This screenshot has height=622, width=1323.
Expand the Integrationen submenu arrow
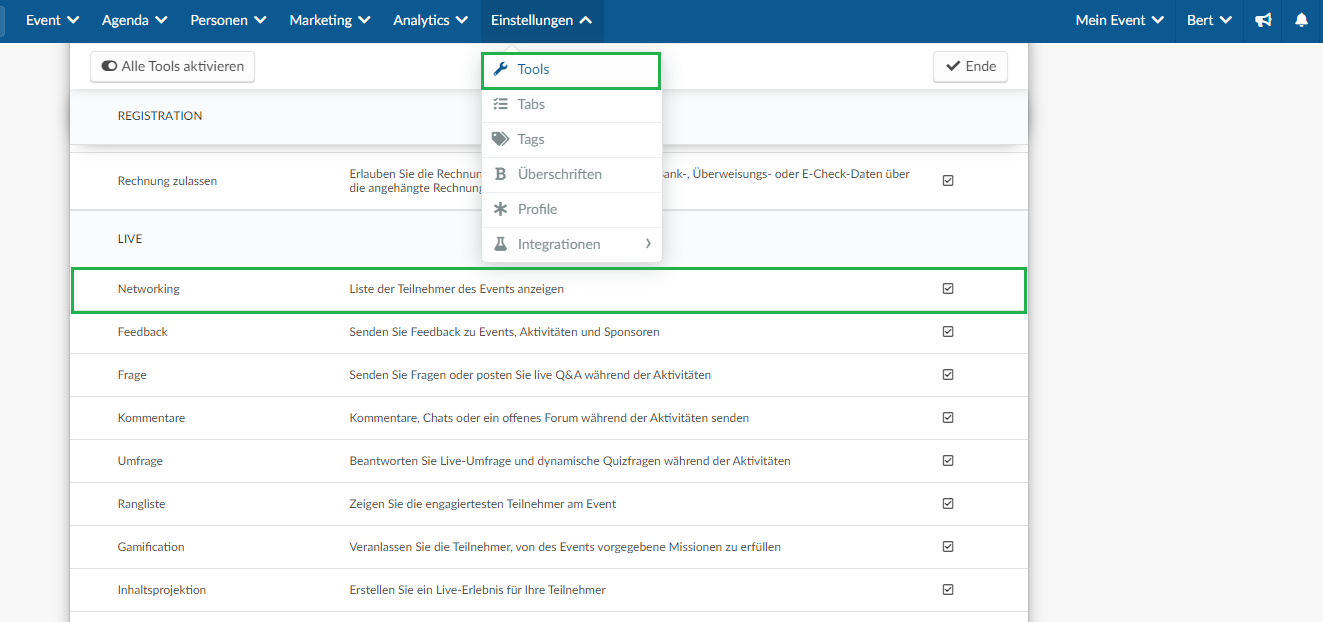click(x=648, y=244)
